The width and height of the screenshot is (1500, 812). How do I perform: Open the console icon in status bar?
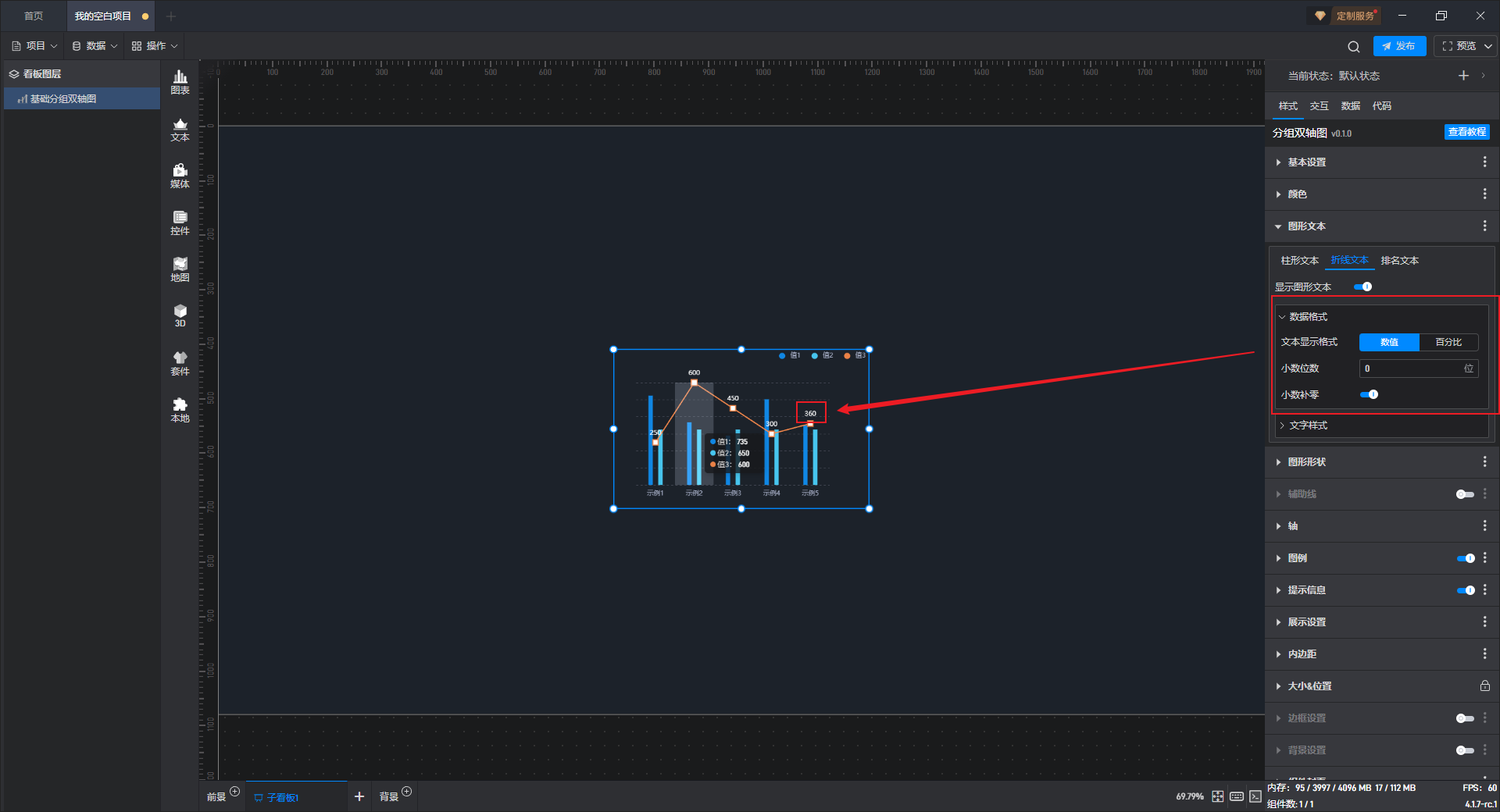click(1255, 796)
